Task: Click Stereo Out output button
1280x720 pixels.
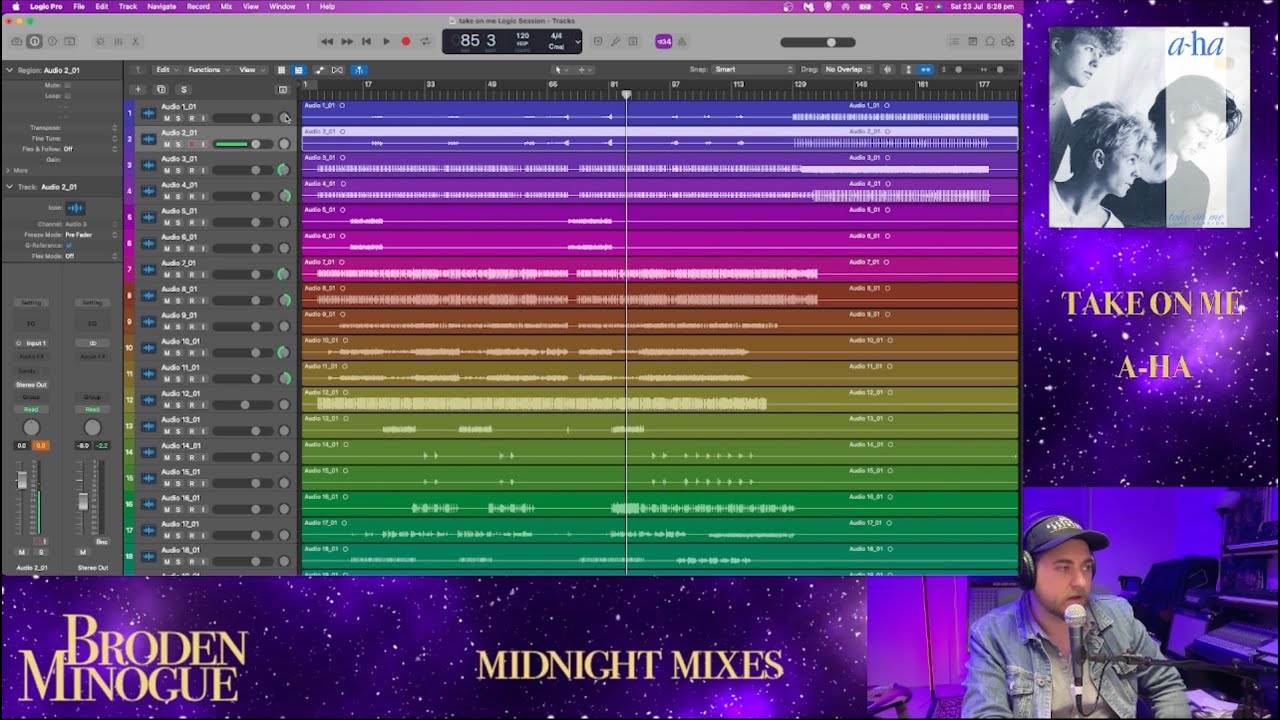Action: pyautogui.click(x=31, y=385)
